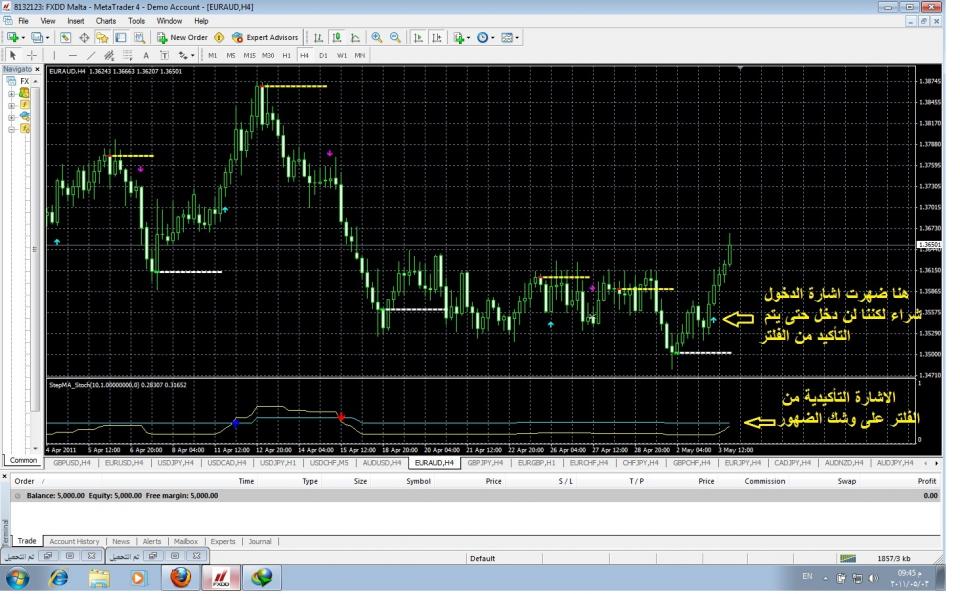Screen dimensions: 960x594
Task: Open the Experts terminal tab
Action: click(223, 541)
